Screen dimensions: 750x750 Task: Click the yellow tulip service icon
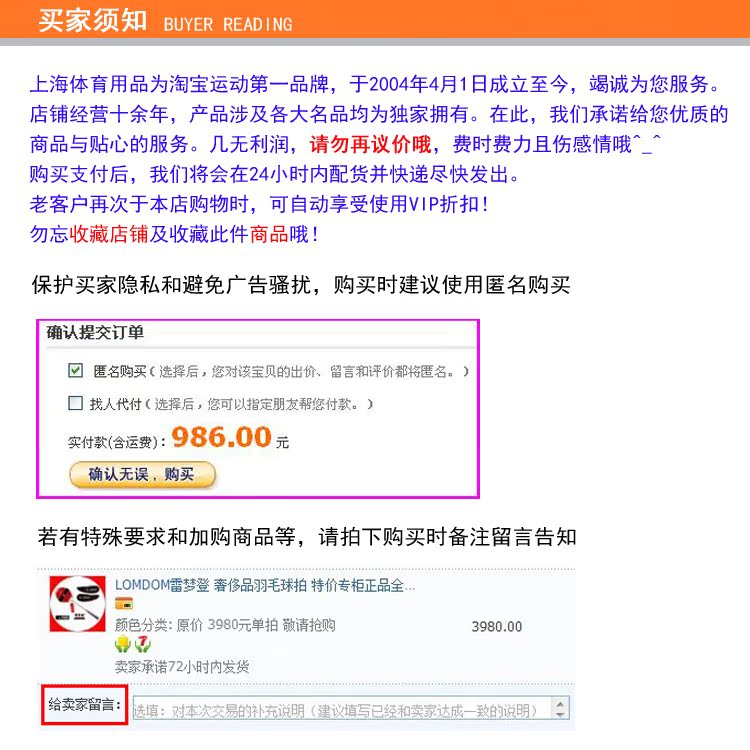pyautogui.click(x=123, y=644)
